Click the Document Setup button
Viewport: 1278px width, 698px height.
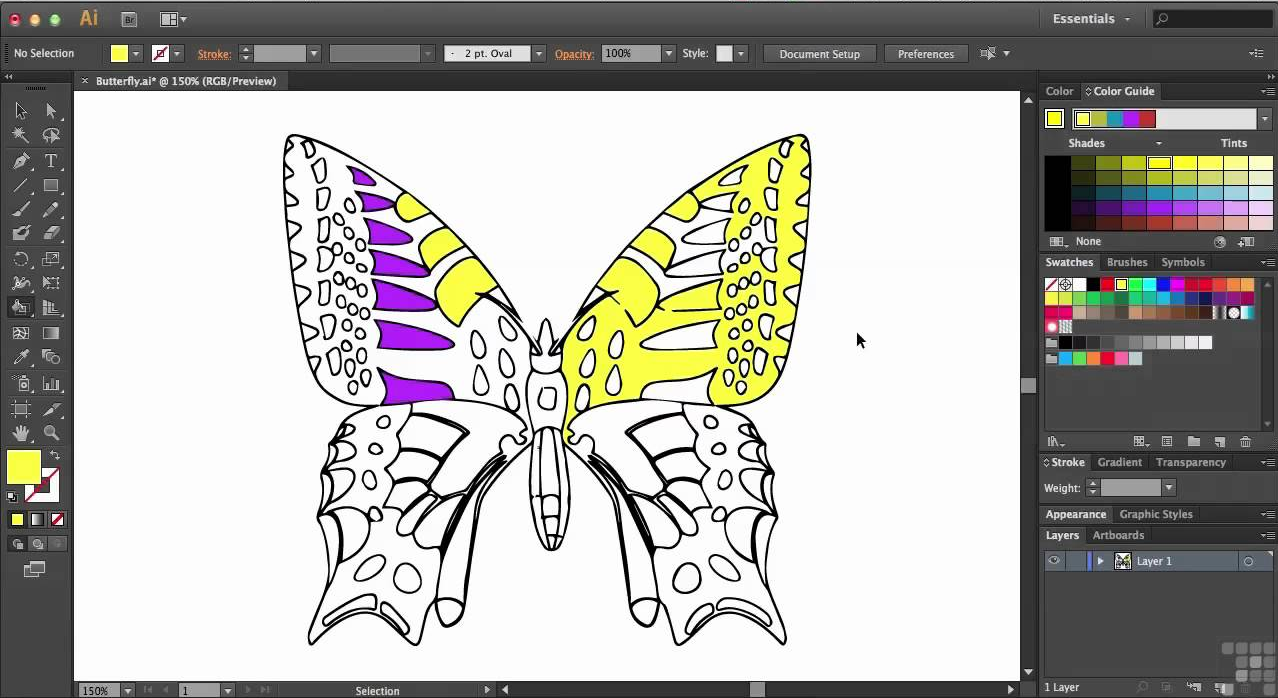pos(819,54)
